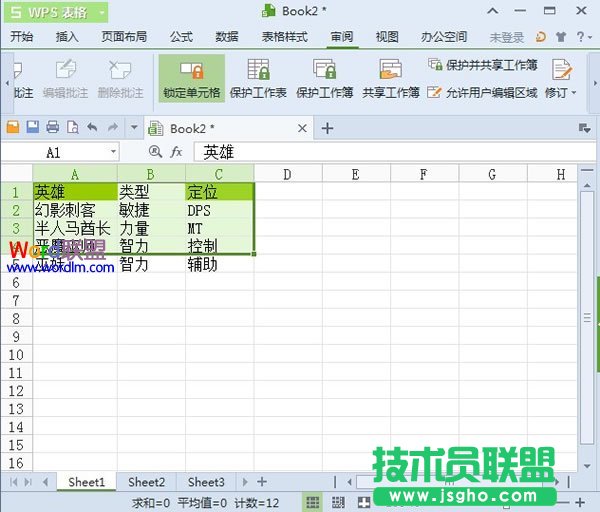
Task: Click the orange refresh/update icon near login
Action: 541,37
